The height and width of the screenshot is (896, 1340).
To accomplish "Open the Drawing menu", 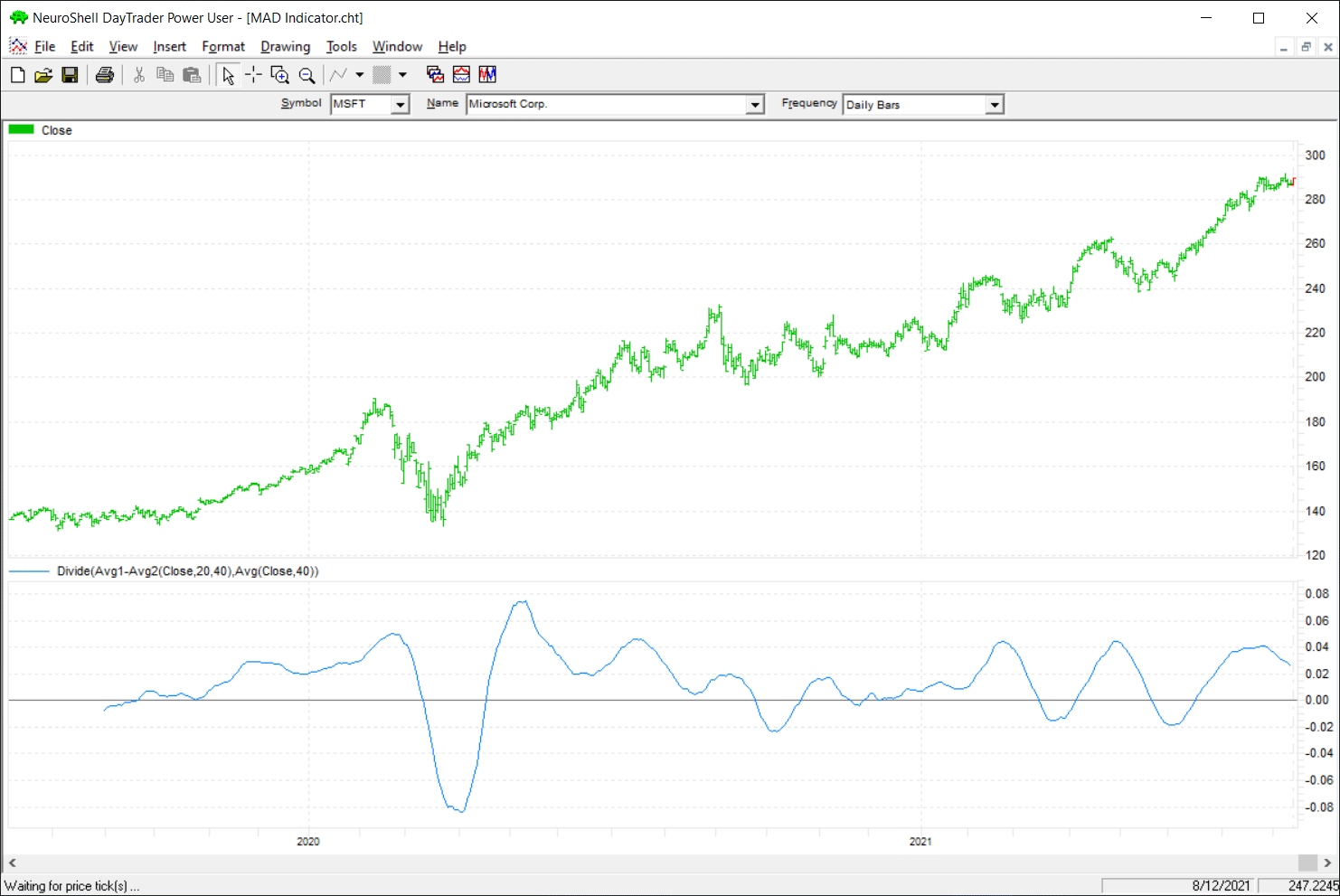I will pyautogui.click(x=286, y=47).
